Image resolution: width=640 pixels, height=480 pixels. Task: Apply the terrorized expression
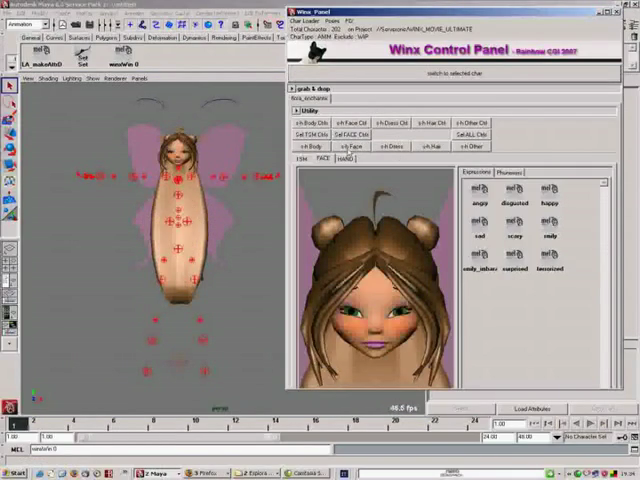(x=550, y=260)
